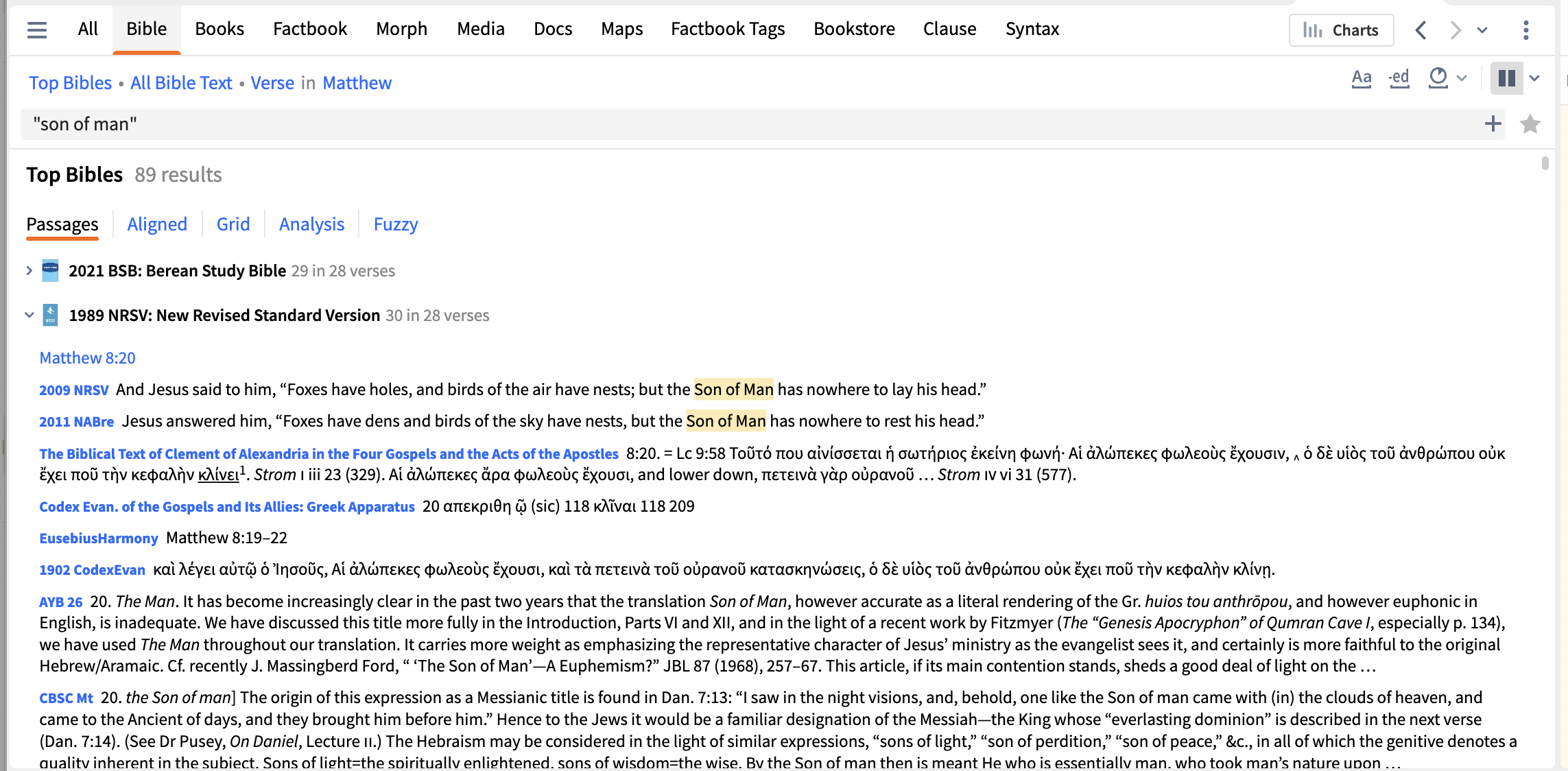The width and height of the screenshot is (1568, 771).
Task: Open the Matthew reference link
Action: [357, 82]
